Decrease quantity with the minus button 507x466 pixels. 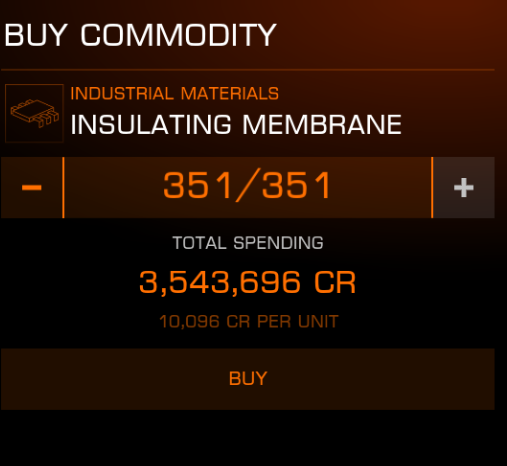click(32, 187)
